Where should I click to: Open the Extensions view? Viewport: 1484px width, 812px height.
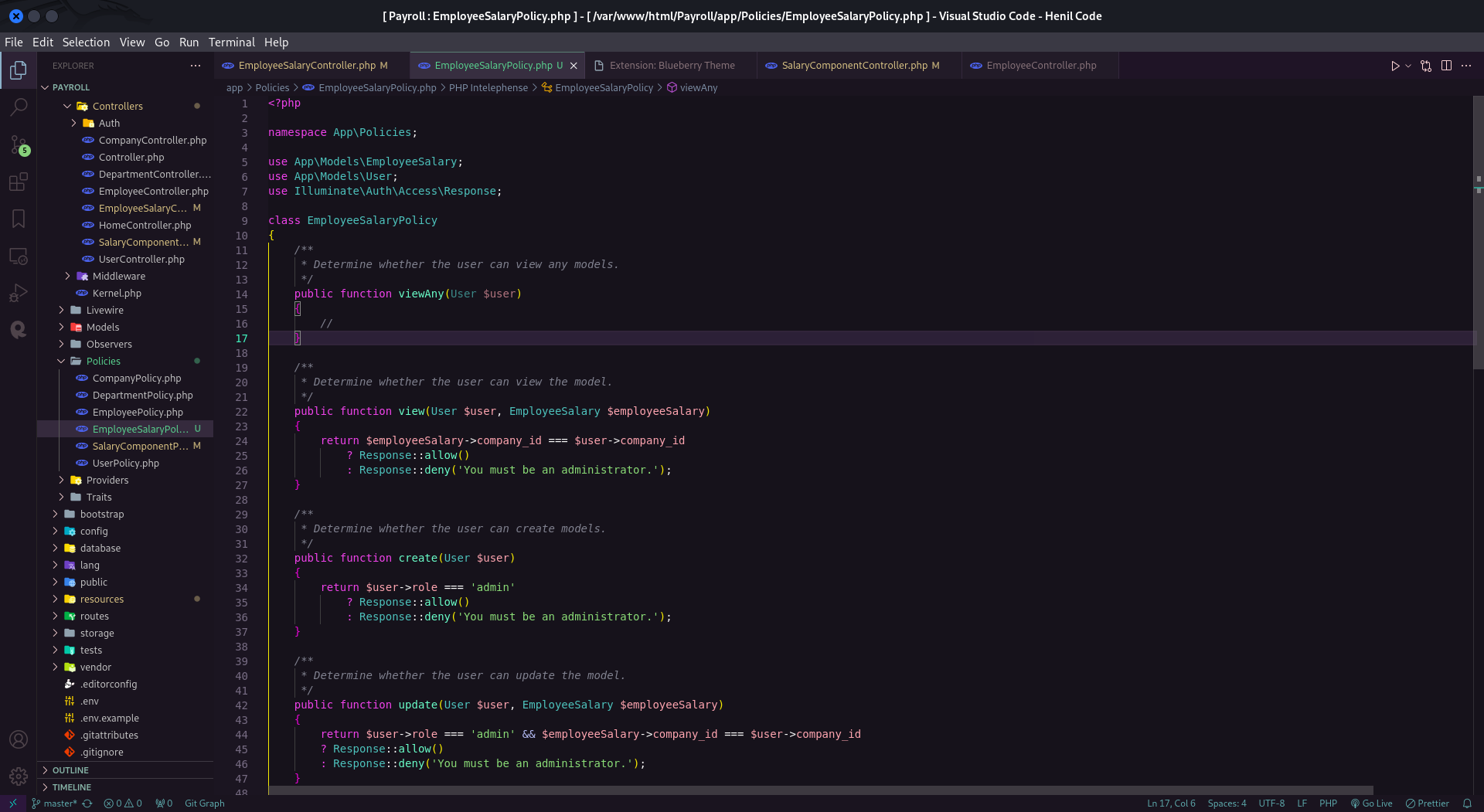point(19,182)
